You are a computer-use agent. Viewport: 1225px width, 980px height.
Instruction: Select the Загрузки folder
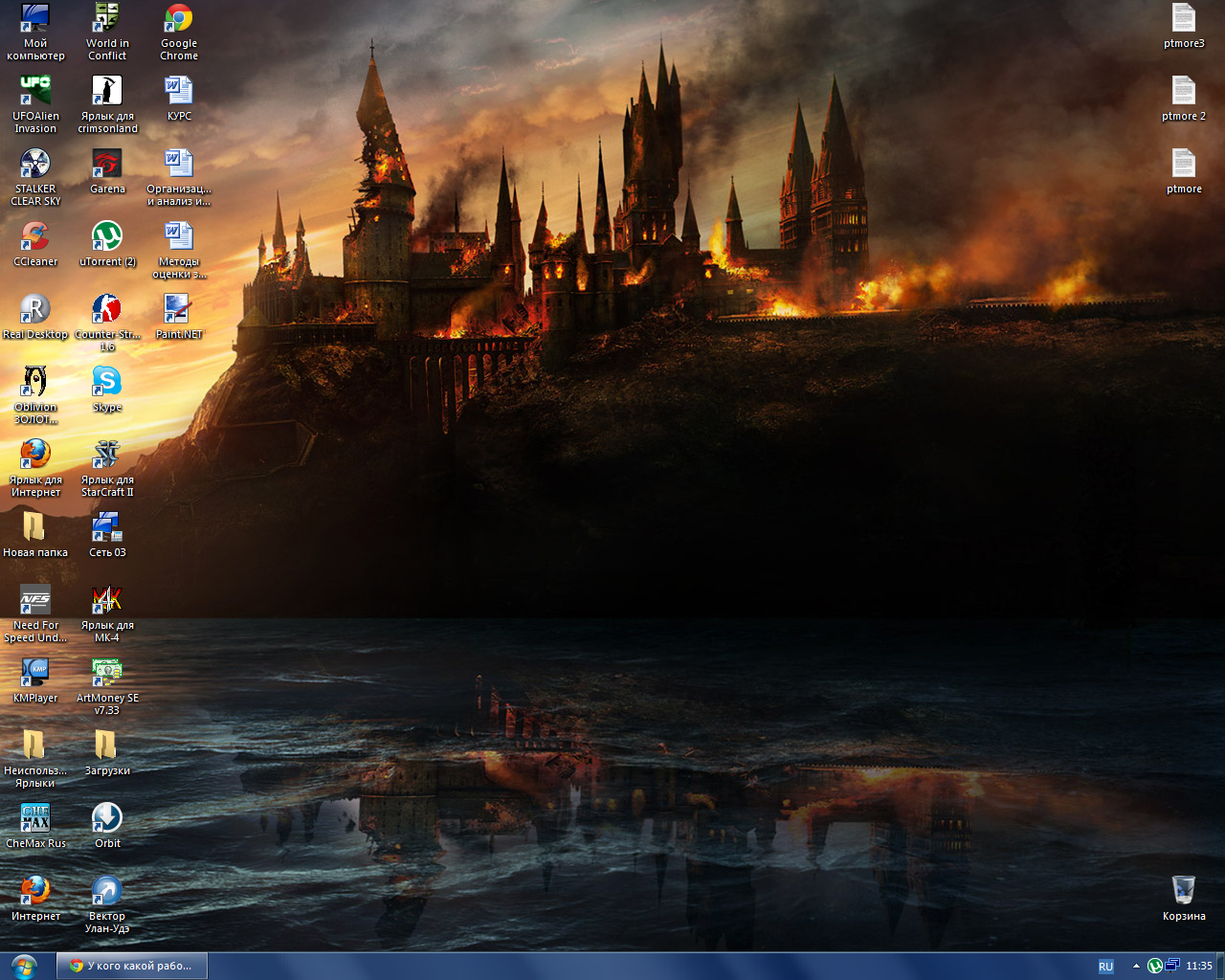click(x=107, y=746)
